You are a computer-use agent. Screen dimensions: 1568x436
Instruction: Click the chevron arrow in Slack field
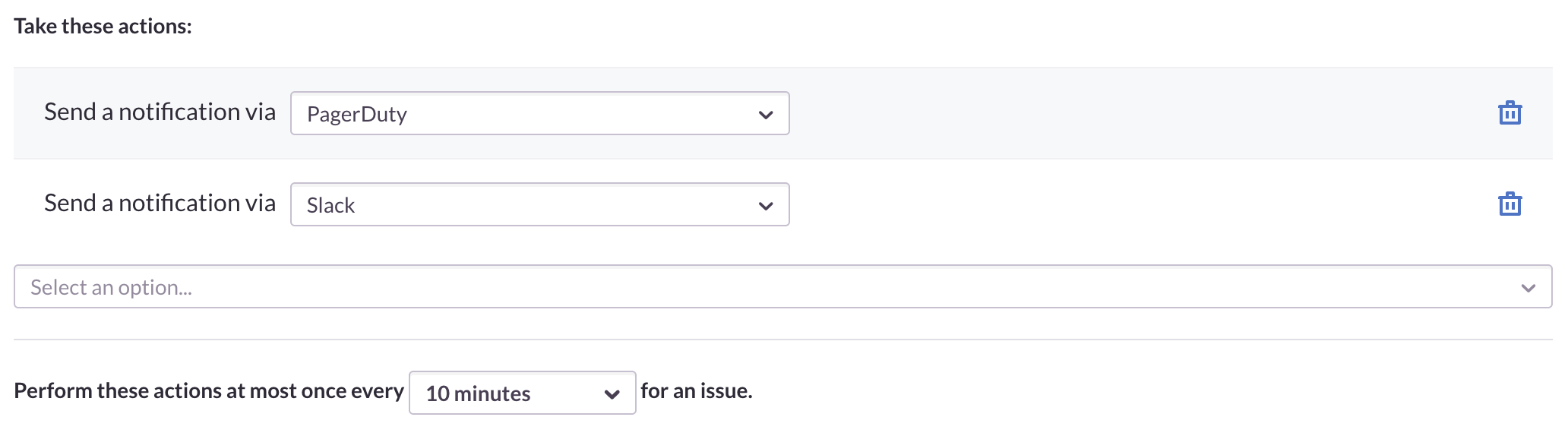point(766,206)
